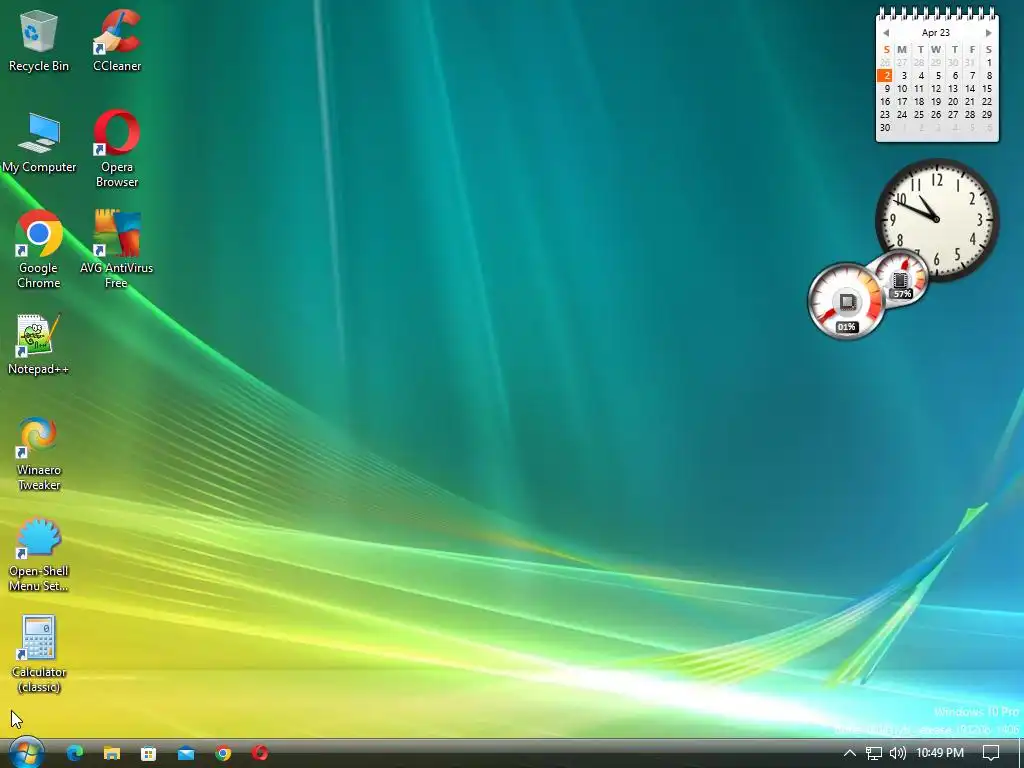Launch CCleaner from the desktop

point(117,40)
